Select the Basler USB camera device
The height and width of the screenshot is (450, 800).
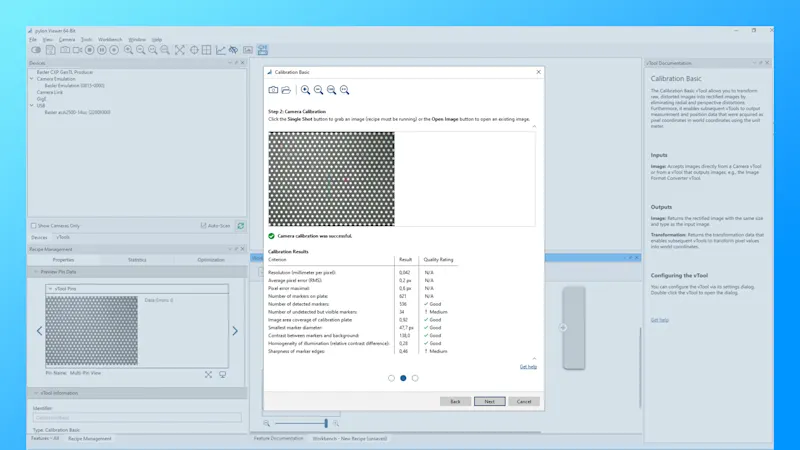tap(77, 112)
